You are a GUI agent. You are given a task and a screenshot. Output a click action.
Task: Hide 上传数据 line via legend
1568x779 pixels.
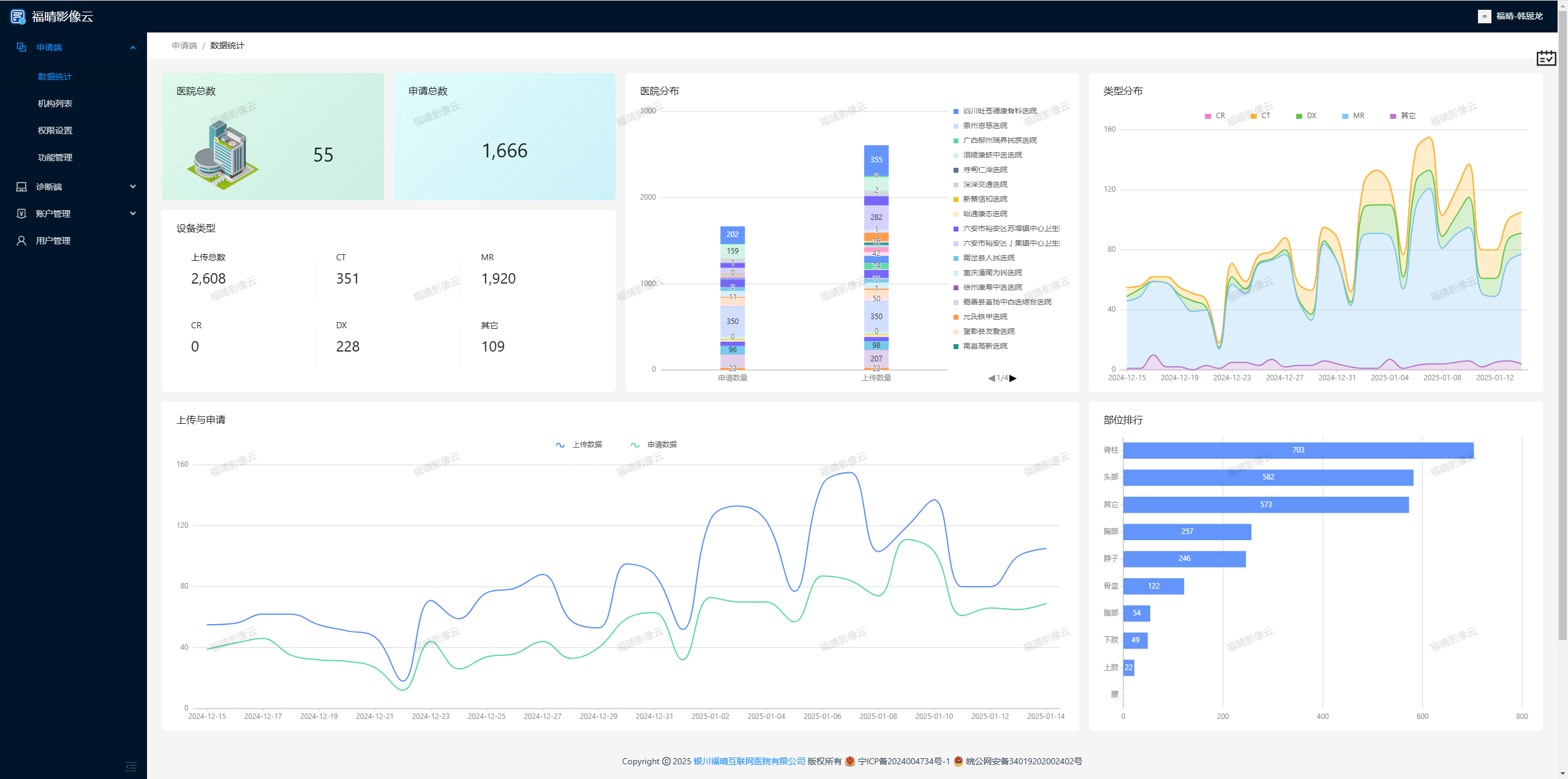coord(579,445)
